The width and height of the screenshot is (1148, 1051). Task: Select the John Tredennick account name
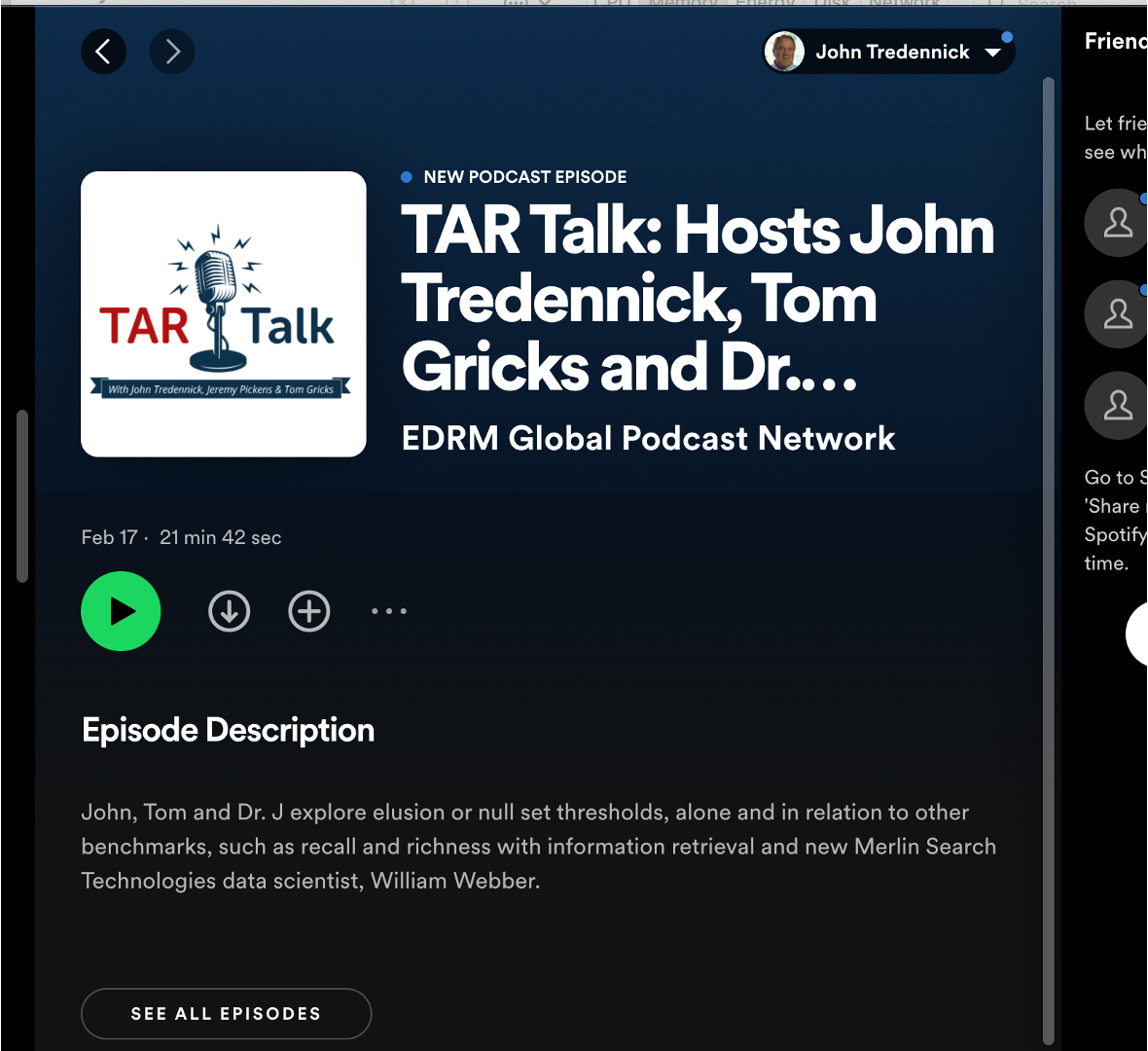point(892,53)
